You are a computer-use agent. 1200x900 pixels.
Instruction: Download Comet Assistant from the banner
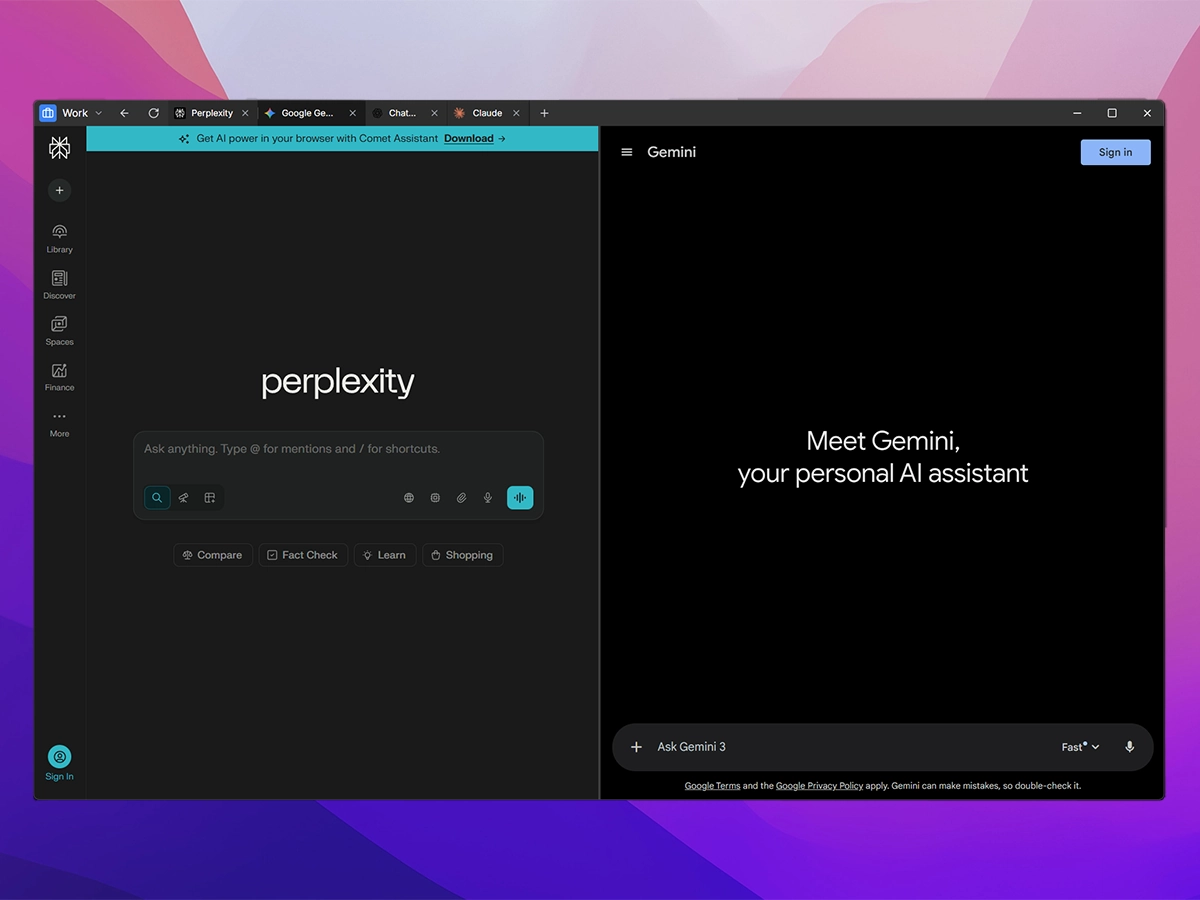pyautogui.click(x=468, y=138)
